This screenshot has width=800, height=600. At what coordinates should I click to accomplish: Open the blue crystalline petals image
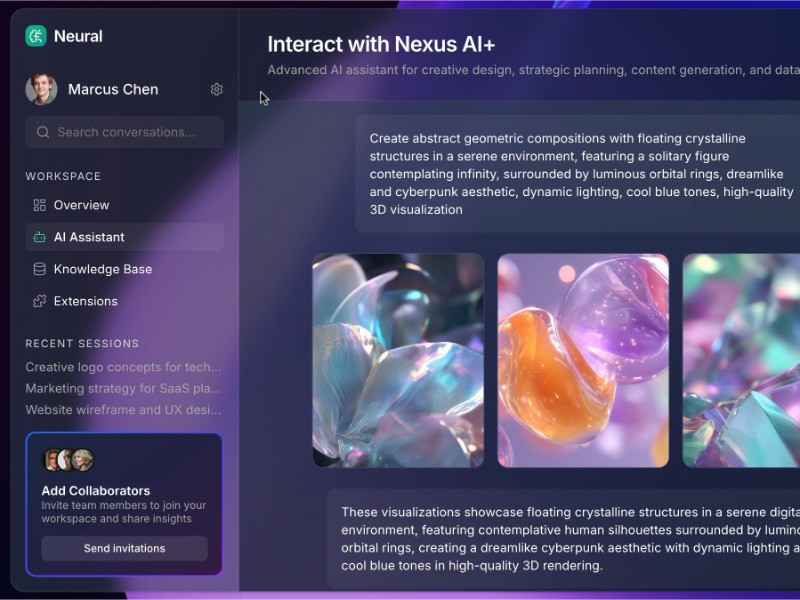point(398,360)
